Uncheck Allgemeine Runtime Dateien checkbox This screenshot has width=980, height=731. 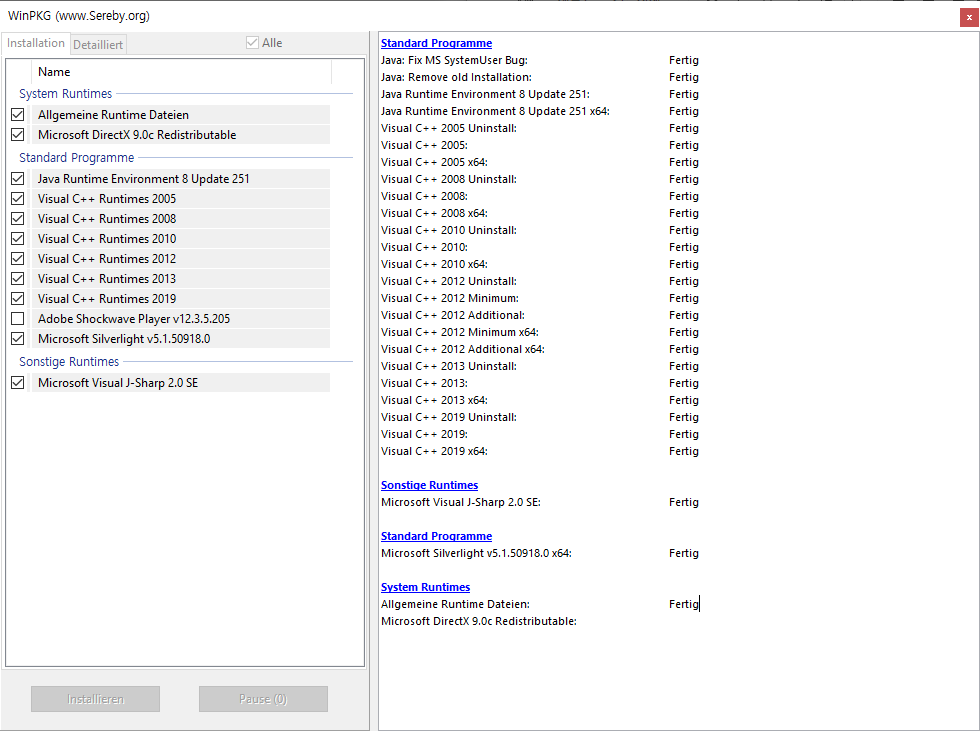[x=18, y=114]
